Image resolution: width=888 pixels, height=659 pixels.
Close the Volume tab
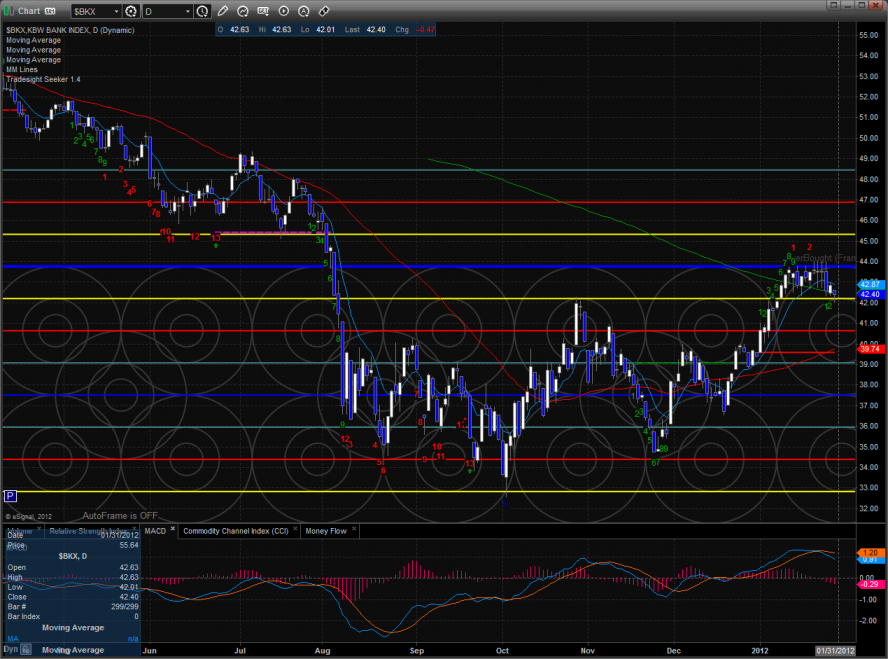tap(39, 529)
